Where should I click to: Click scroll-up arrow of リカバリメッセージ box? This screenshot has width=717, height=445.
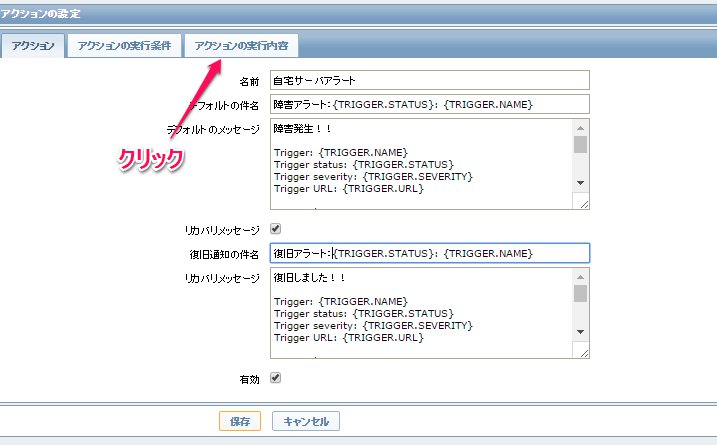tap(580, 276)
